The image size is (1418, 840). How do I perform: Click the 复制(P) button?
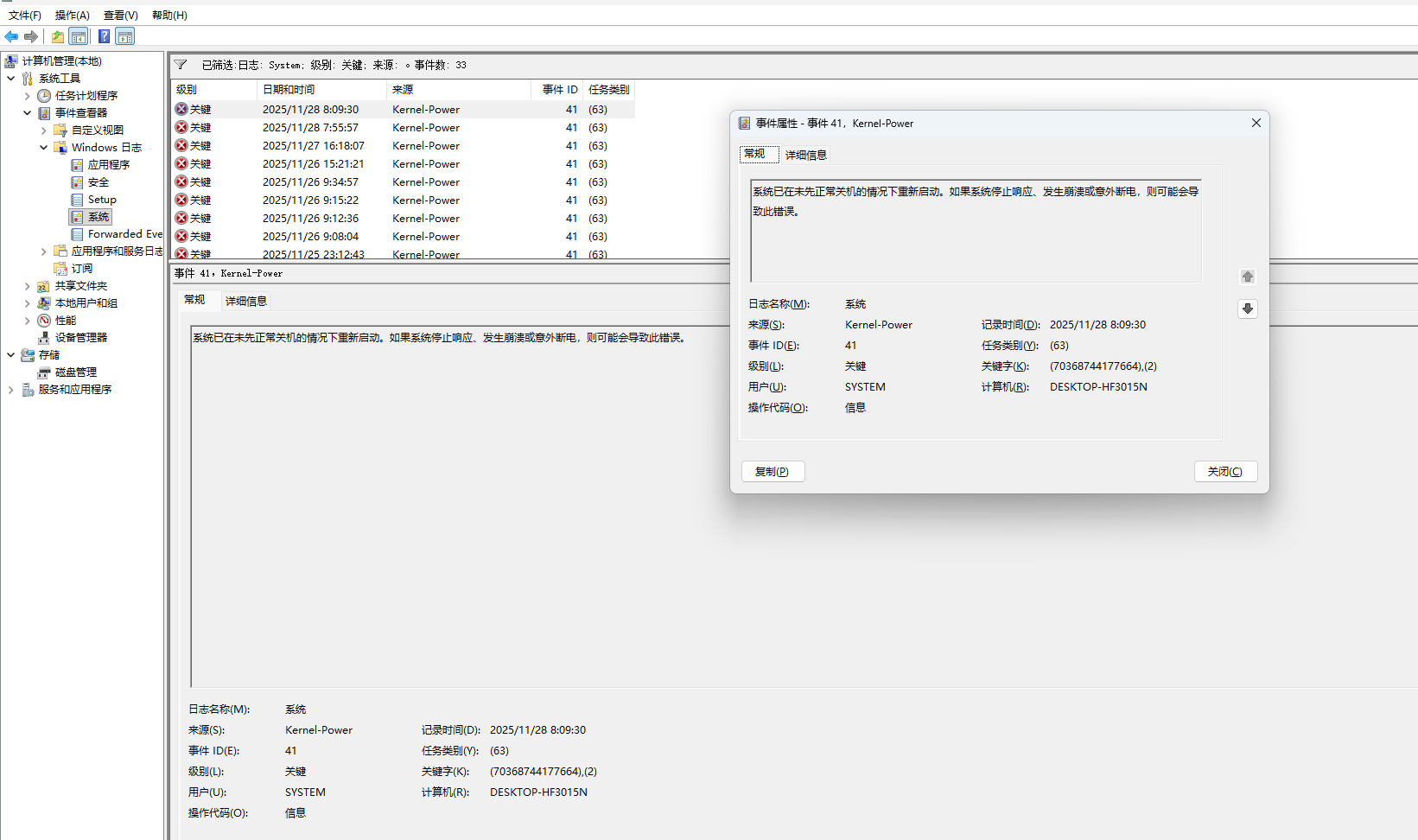click(773, 471)
